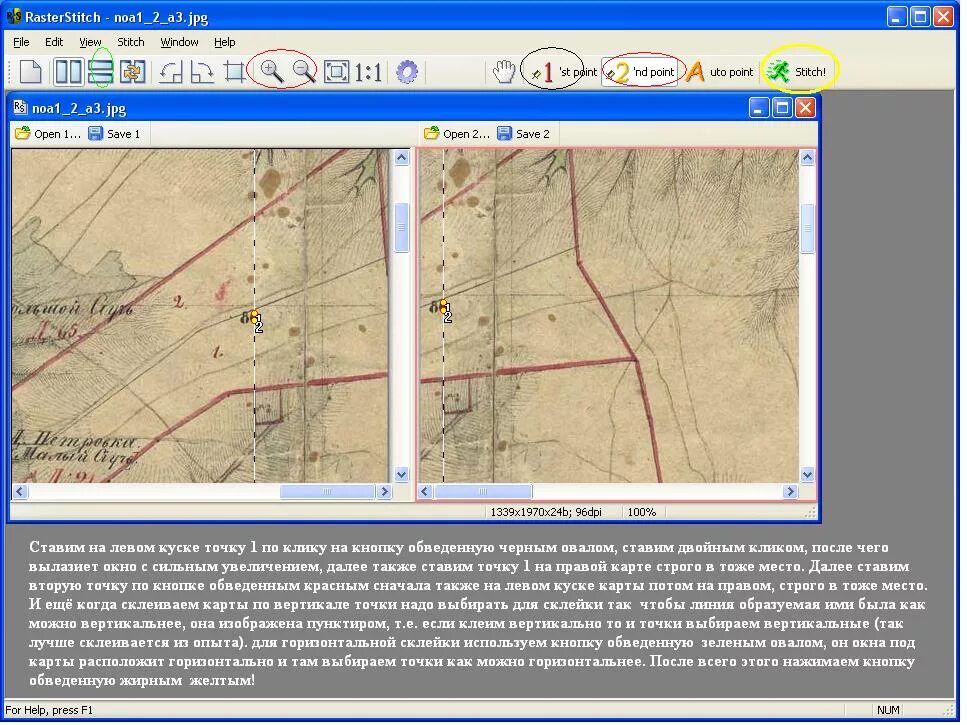Open the Stitch menu
The width and height of the screenshot is (967, 725).
pos(131,42)
